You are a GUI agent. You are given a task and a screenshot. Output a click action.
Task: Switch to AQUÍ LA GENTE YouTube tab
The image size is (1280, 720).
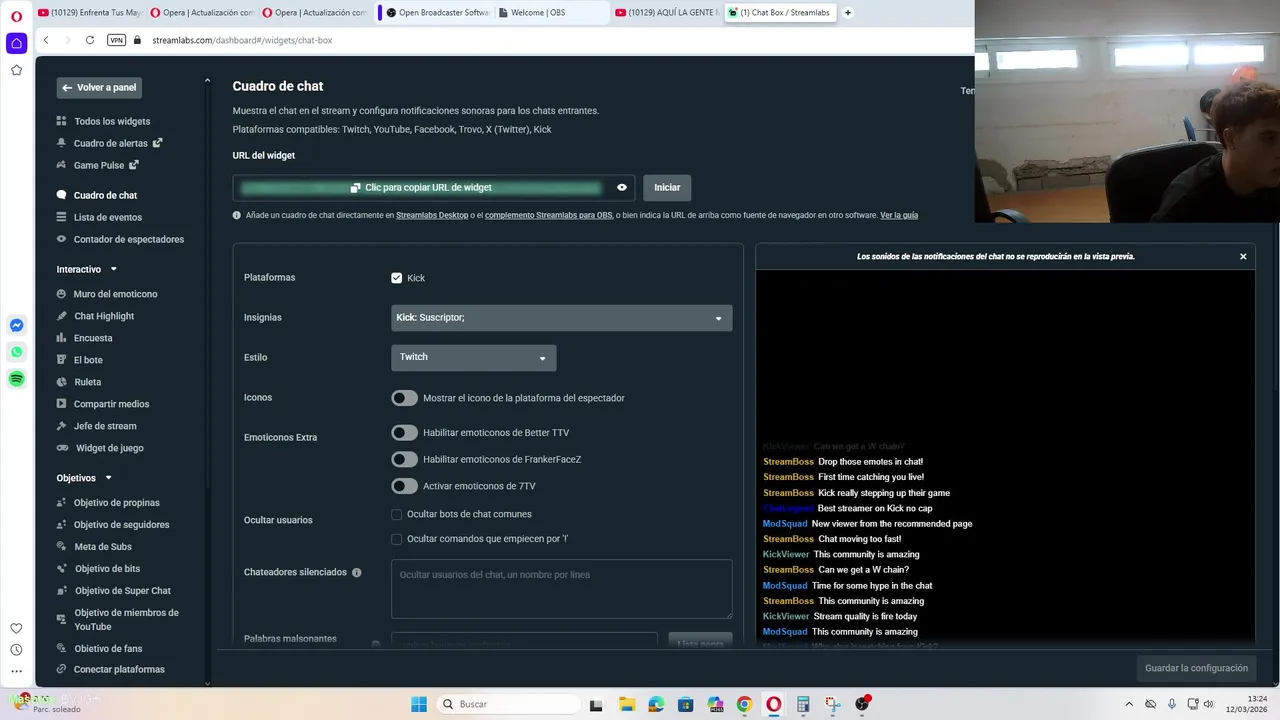tap(665, 13)
